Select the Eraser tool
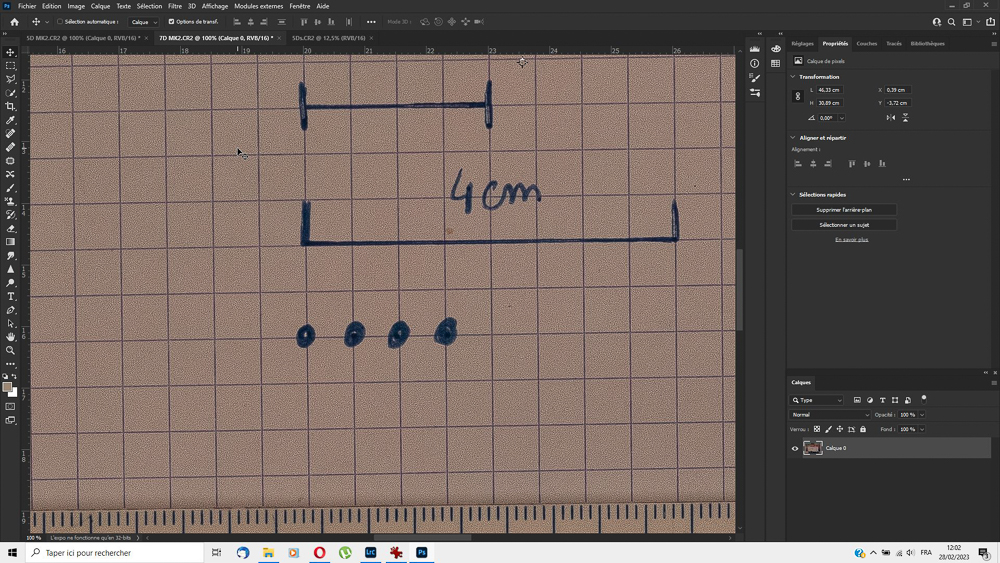Viewport: 1000px width, 563px height. [10, 228]
